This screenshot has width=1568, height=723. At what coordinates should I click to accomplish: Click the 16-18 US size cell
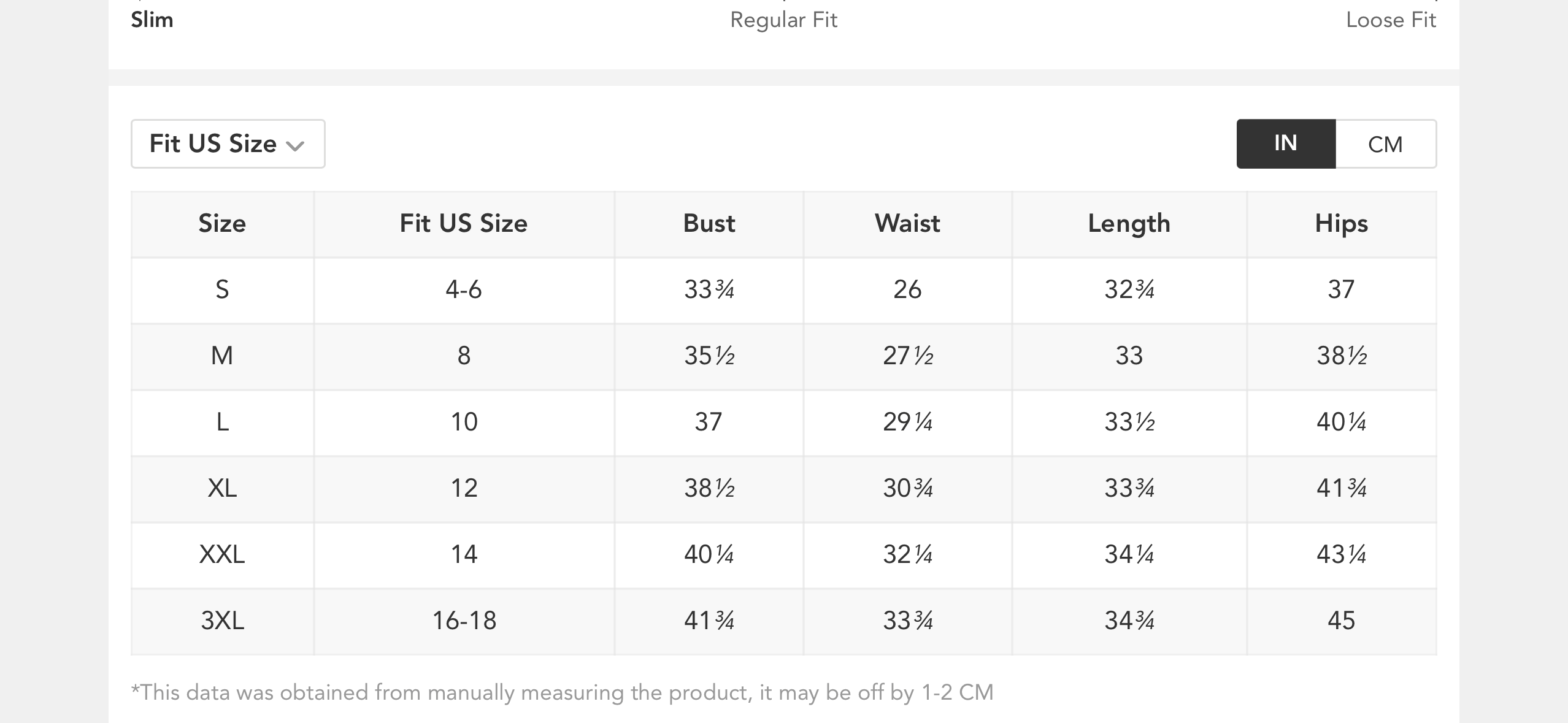coord(464,621)
